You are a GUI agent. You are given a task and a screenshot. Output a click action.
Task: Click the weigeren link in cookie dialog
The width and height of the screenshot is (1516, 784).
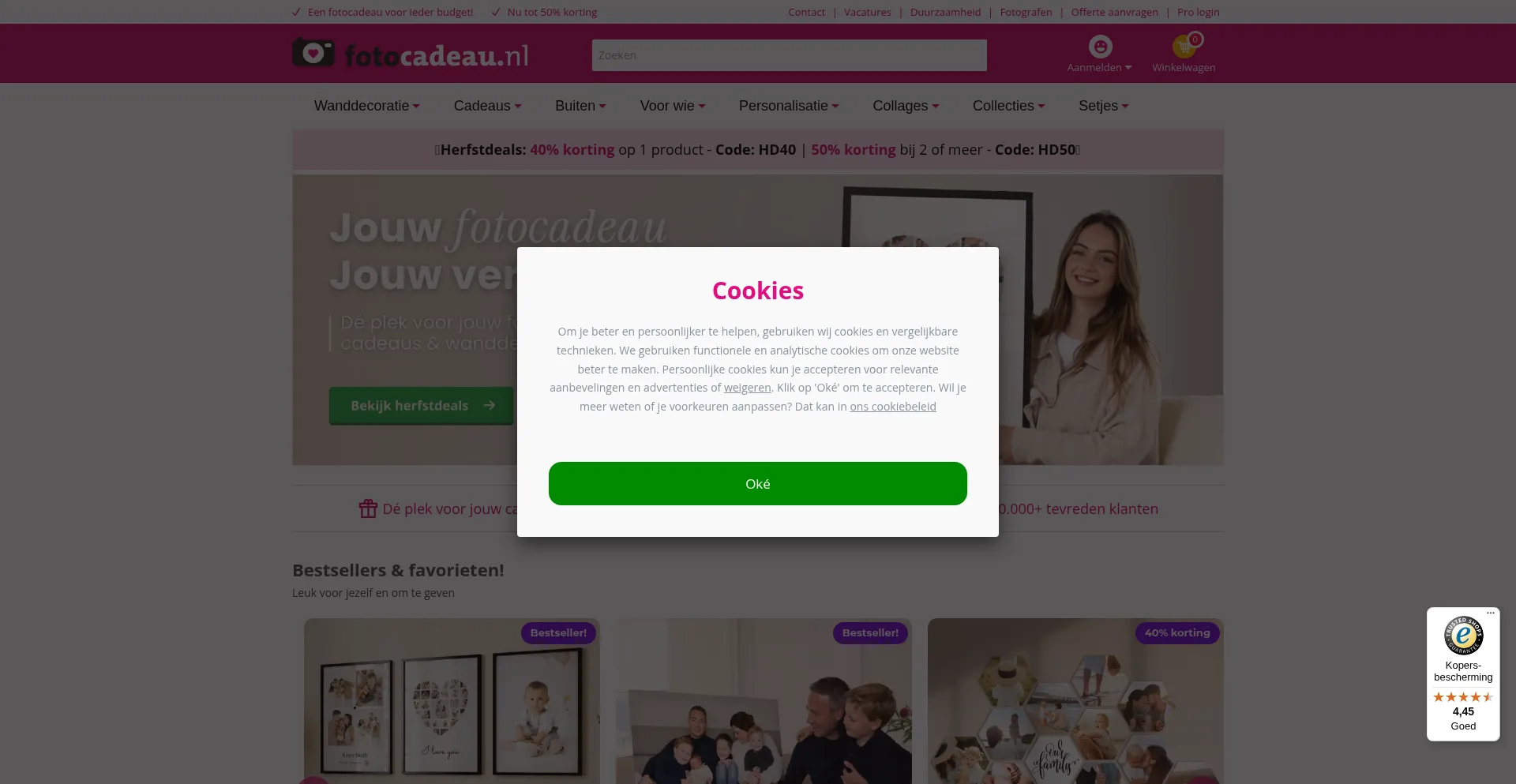[x=747, y=388]
